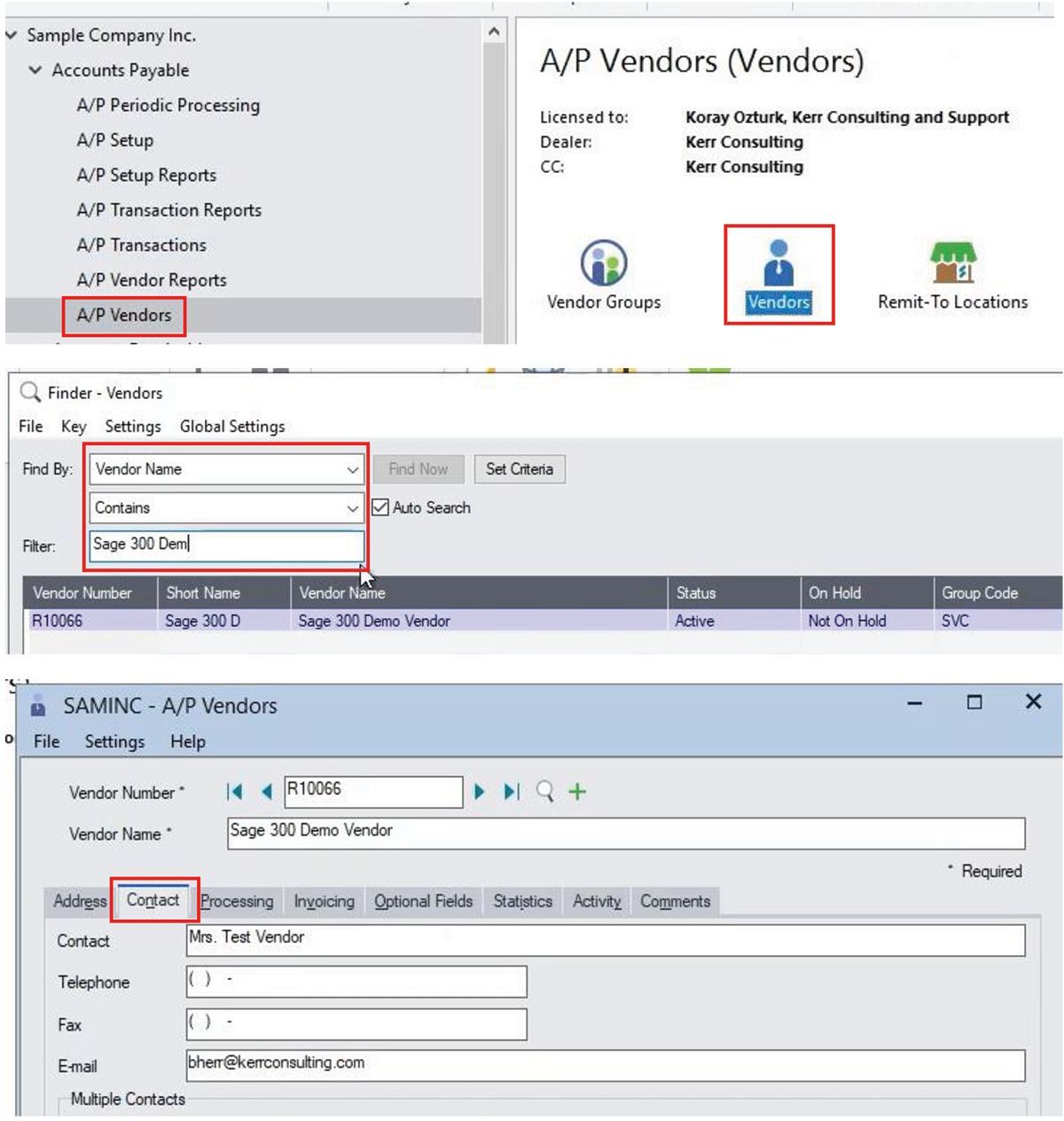
Task: Sort by Vendor Name column header
Action: click(x=479, y=592)
